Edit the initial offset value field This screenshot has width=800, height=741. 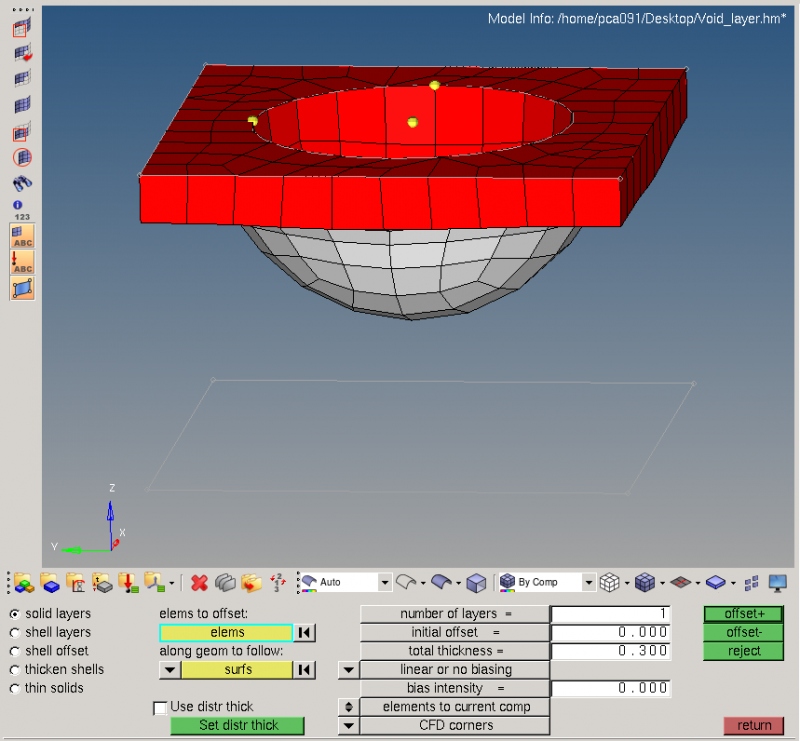[611, 633]
